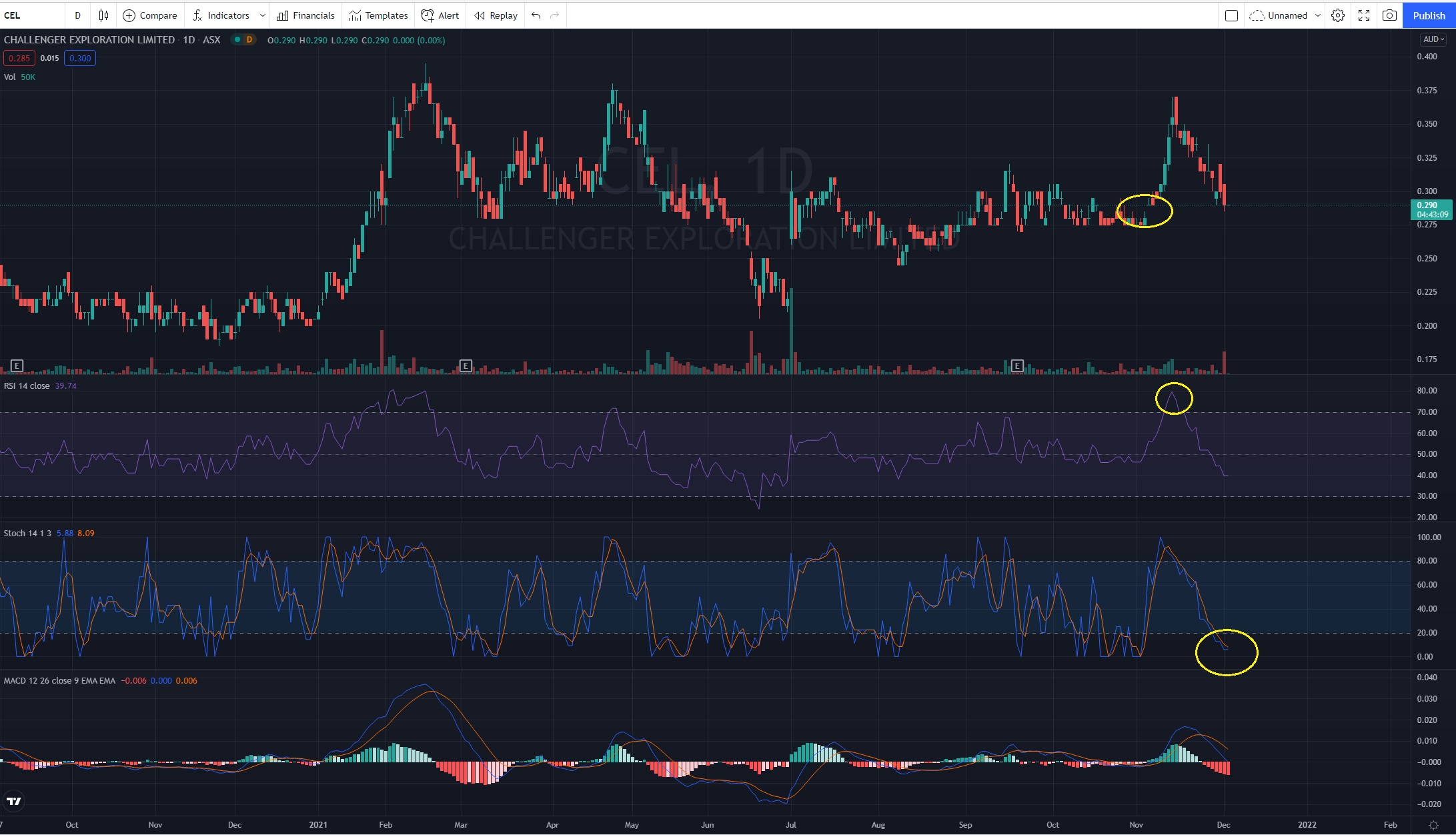Click Stoch %K value 5.88

click(x=65, y=534)
